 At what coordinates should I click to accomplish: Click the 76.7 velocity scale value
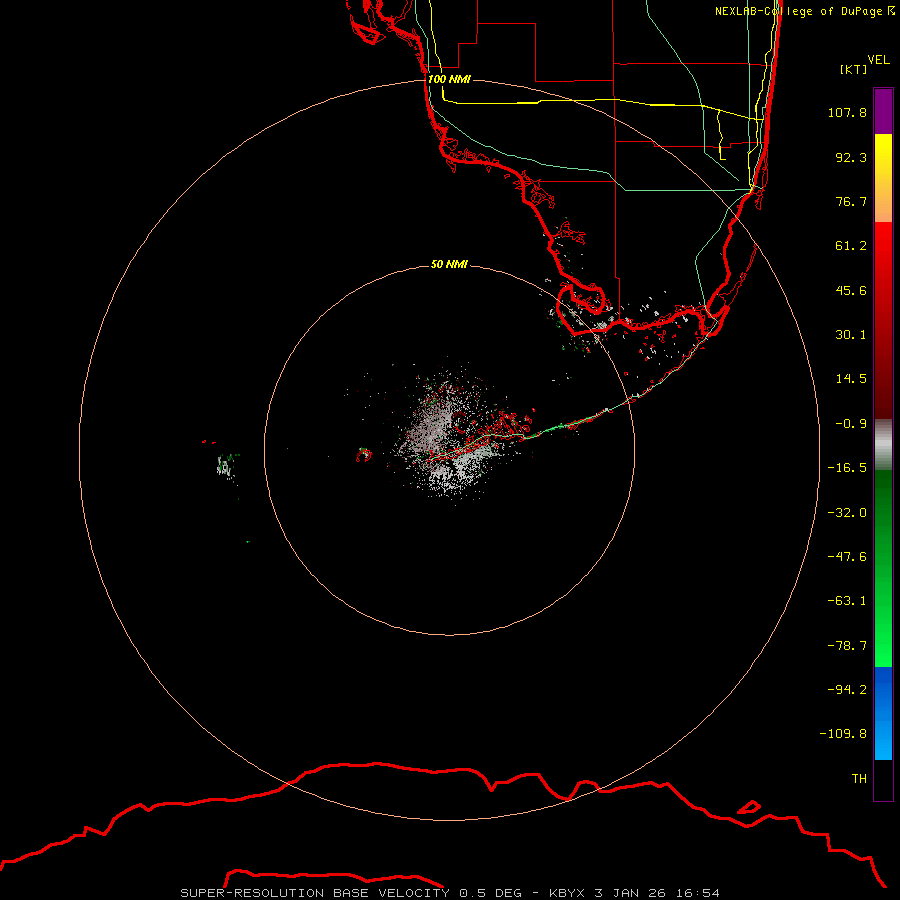click(851, 201)
